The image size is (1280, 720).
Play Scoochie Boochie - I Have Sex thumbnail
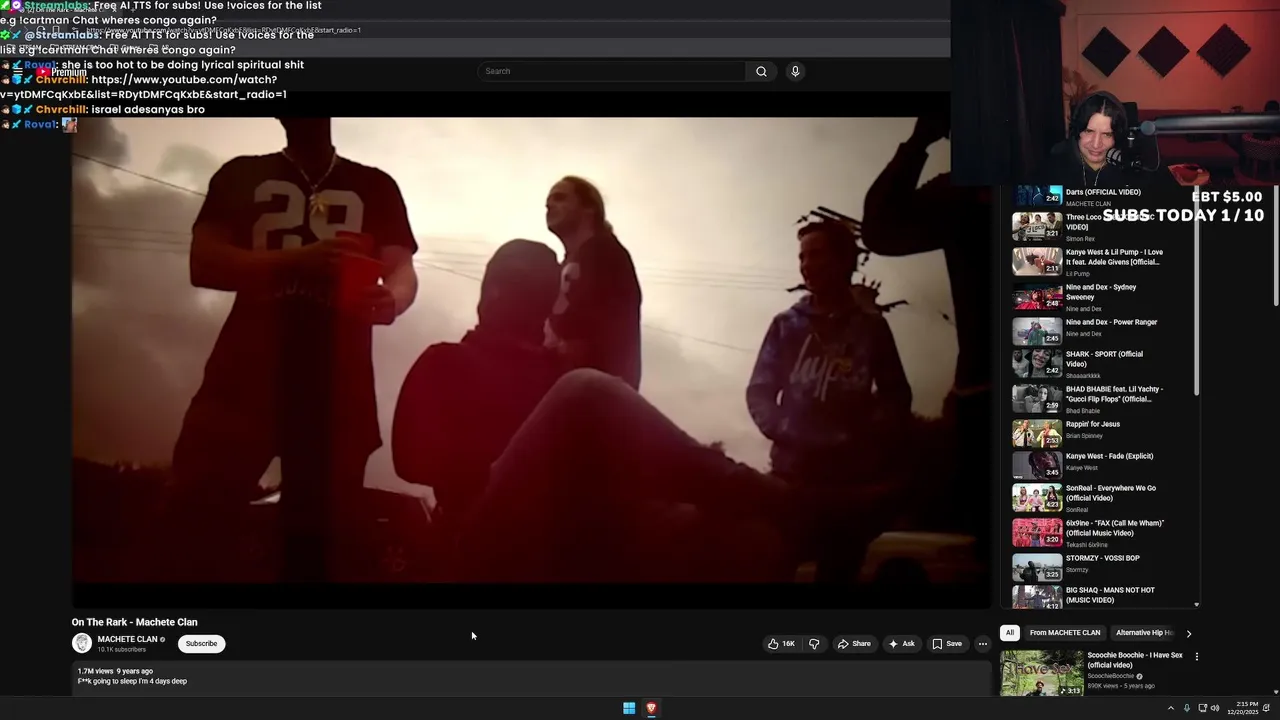[x=1041, y=673]
